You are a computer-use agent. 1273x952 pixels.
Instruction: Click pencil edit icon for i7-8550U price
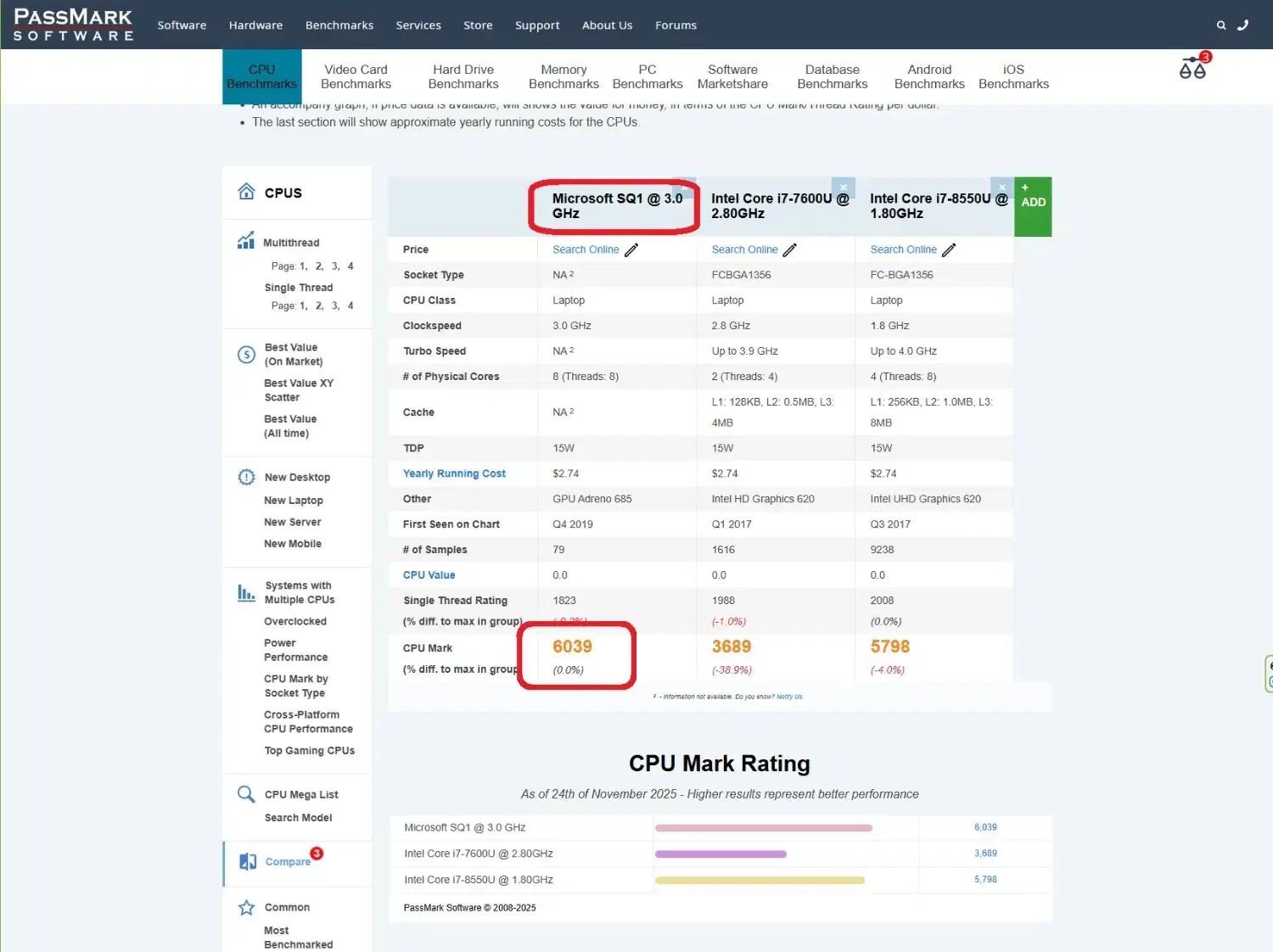[x=949, y=250]
